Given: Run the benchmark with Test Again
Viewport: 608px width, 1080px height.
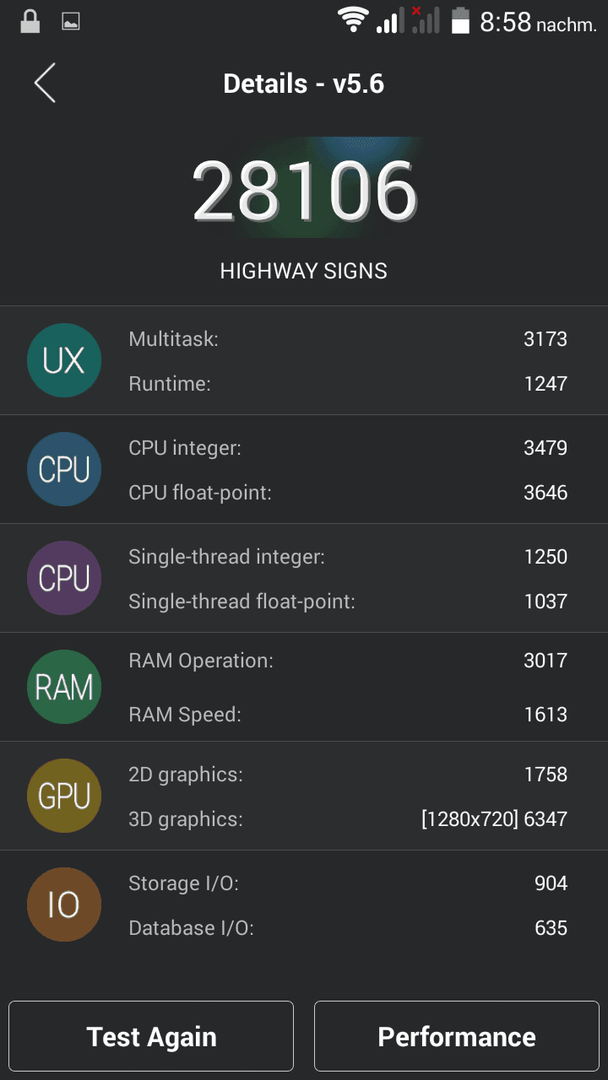Looking at the screenshot, I should point(151,1036).
